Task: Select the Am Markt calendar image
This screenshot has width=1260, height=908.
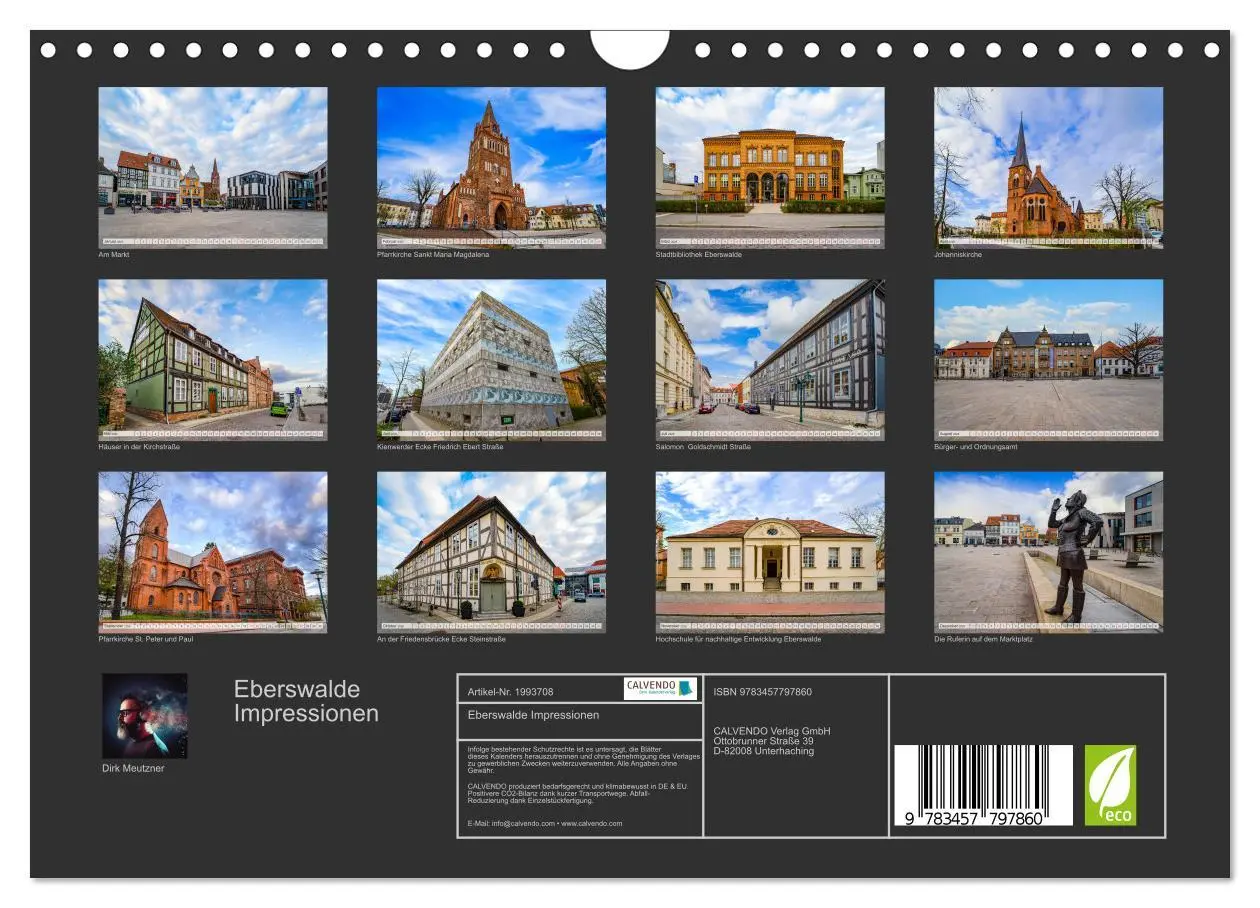Action: pyautogui.click(x=213, y=165)
